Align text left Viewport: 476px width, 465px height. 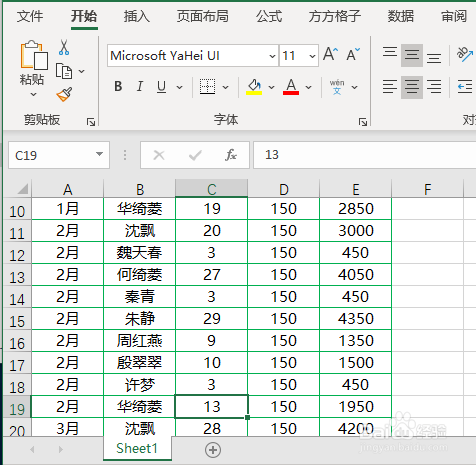[x=390, y=87]
